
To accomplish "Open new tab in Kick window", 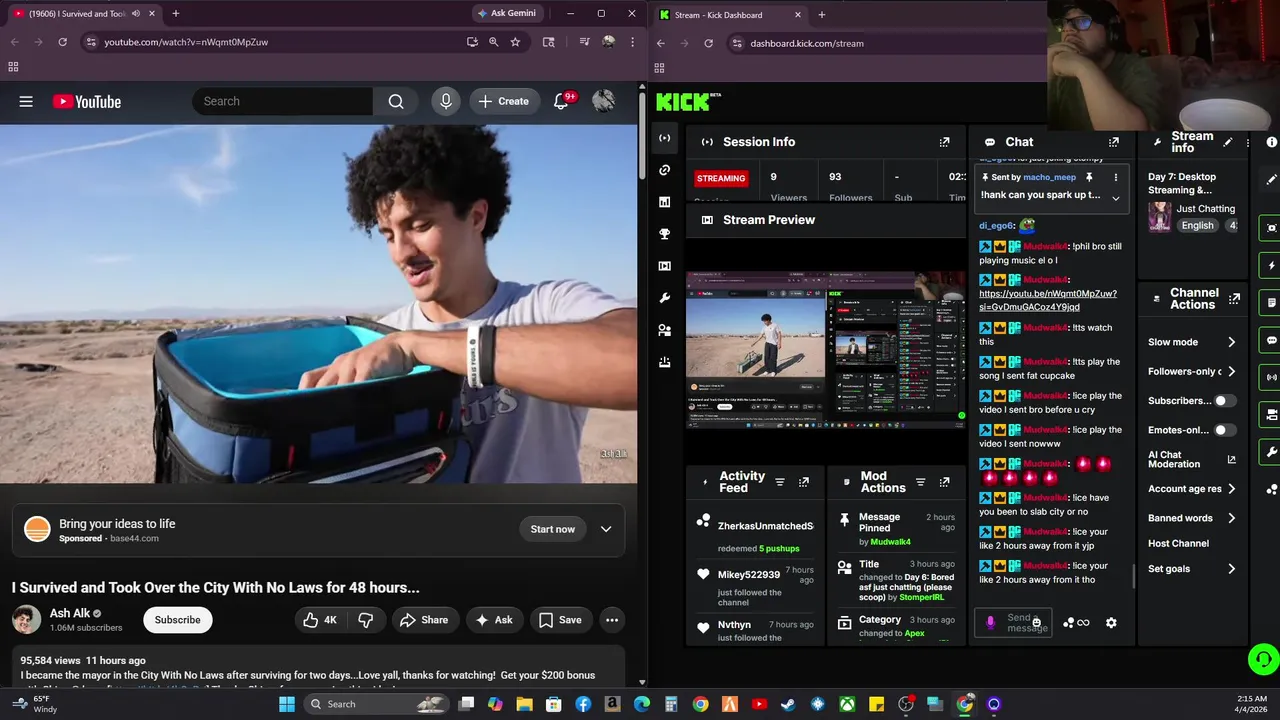I will point(821,15).
